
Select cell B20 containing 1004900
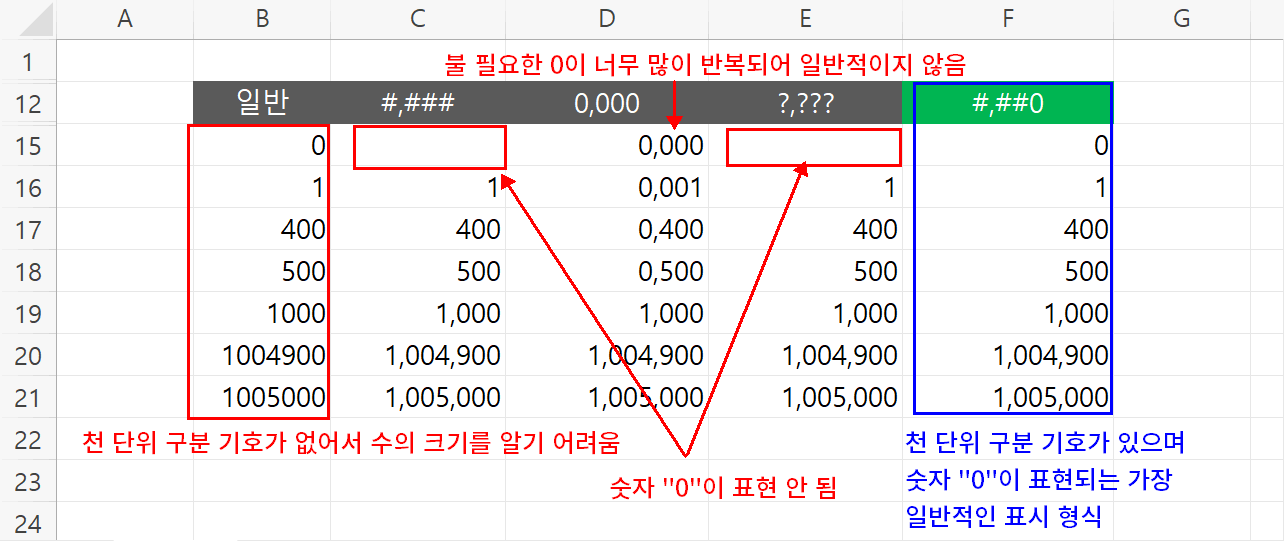pyautogui.click(x=262, y=355)
